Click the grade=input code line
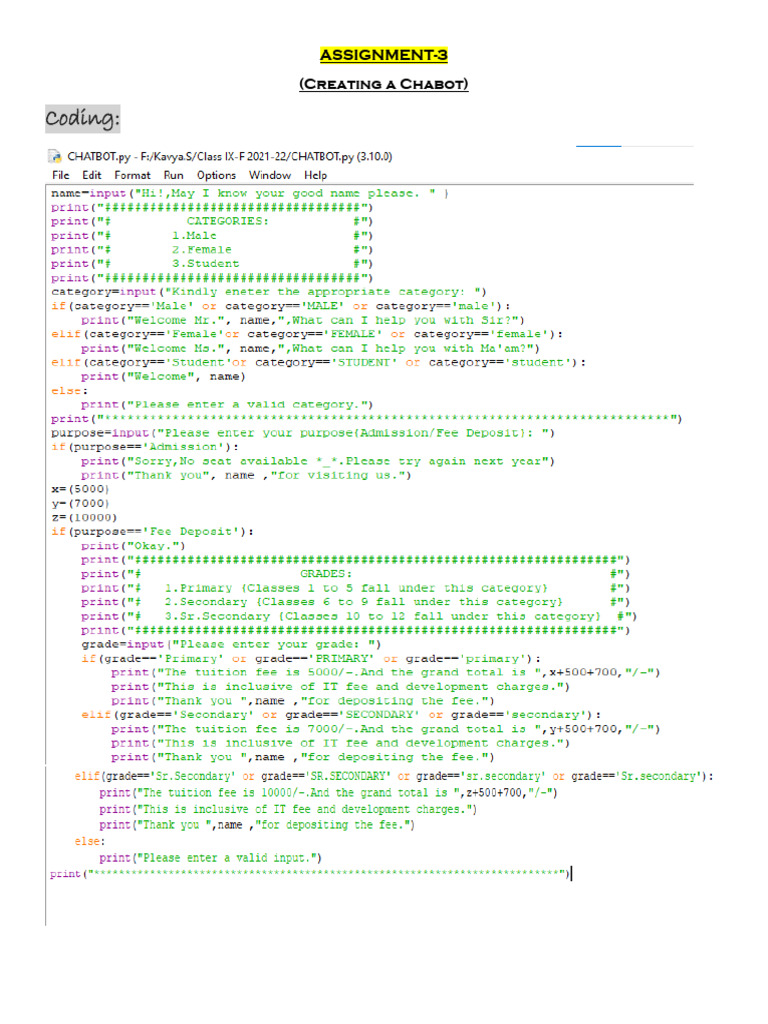Image resolution: width=768 pixels, height=1024 pixels. click(231, 645)
